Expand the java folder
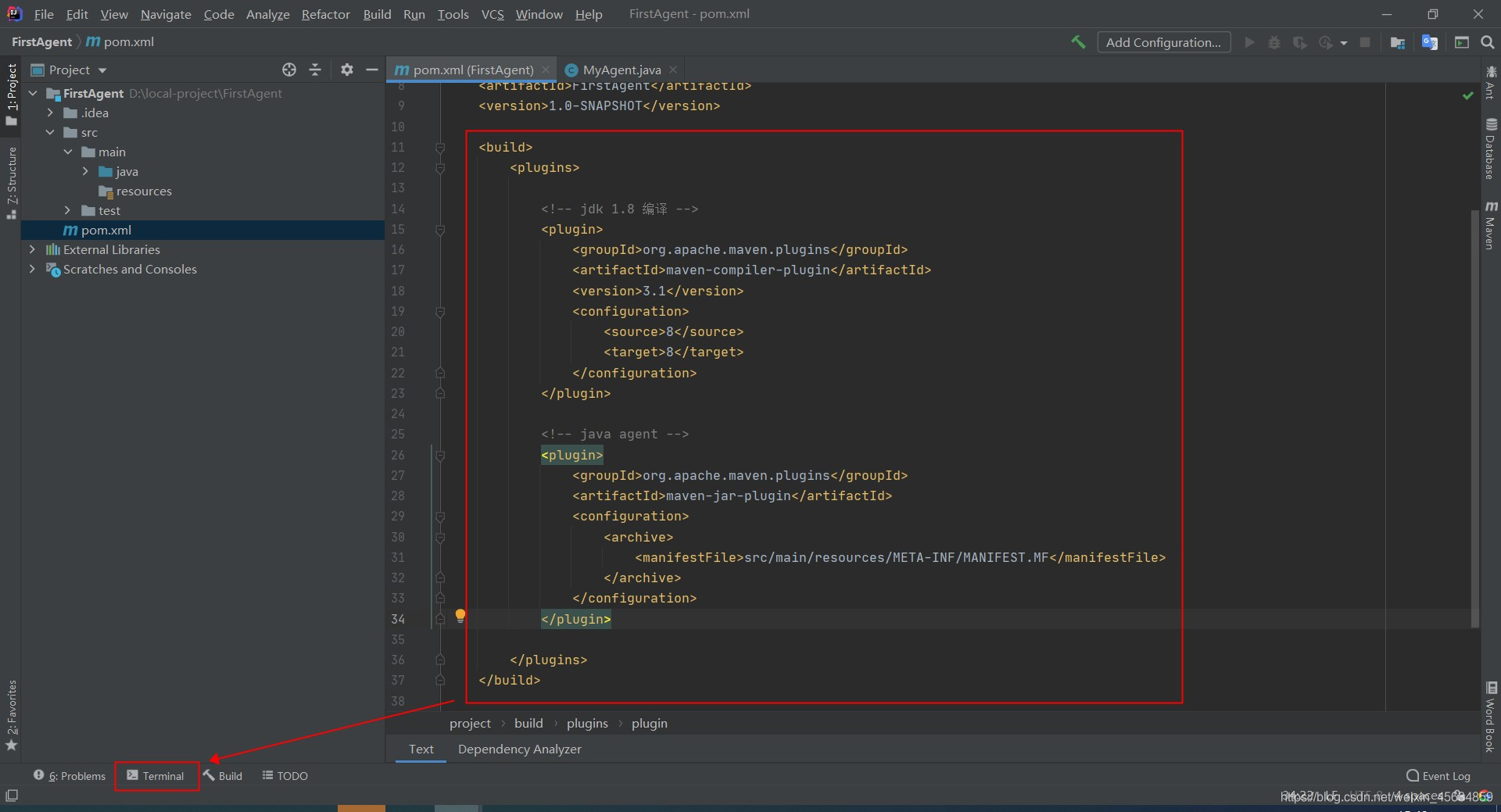This screenshot has width=1501, height=812. pyautogui.click(x=85, y=171)
